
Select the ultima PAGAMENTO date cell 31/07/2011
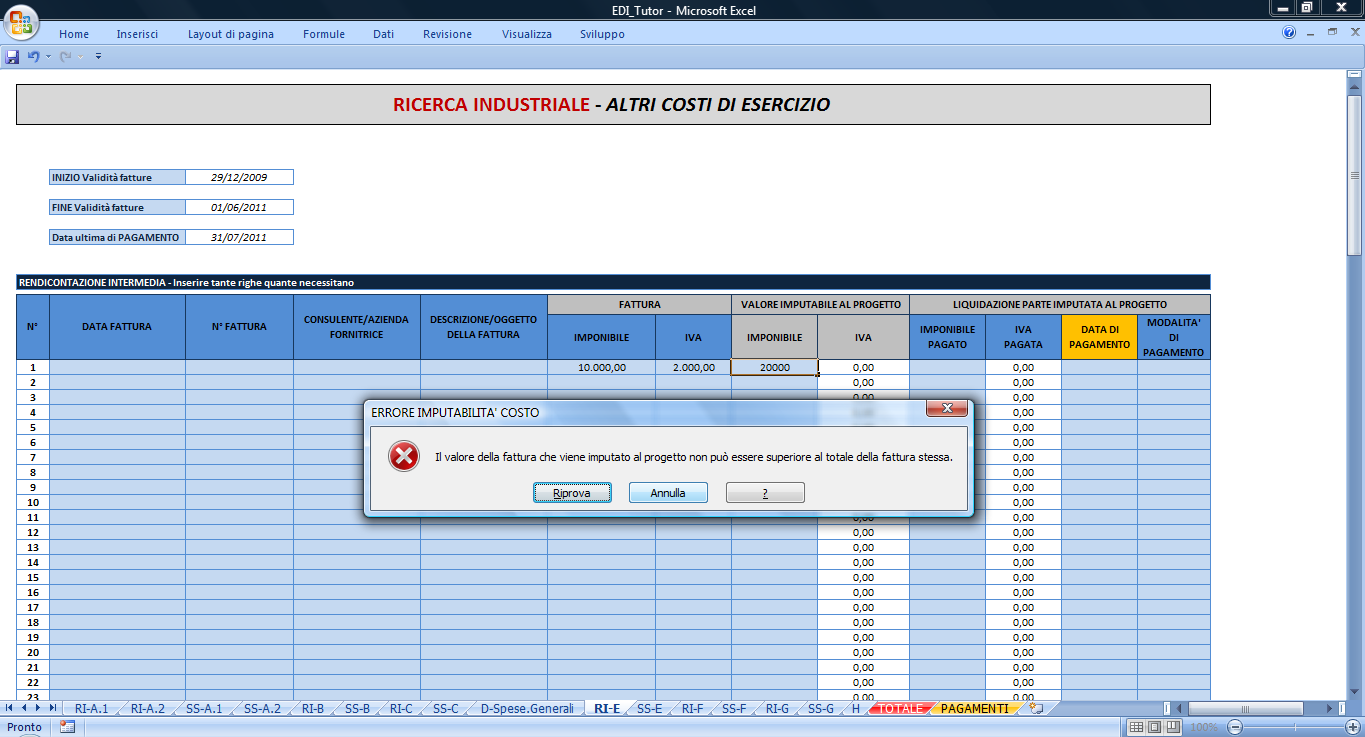[x=239, y=237]
